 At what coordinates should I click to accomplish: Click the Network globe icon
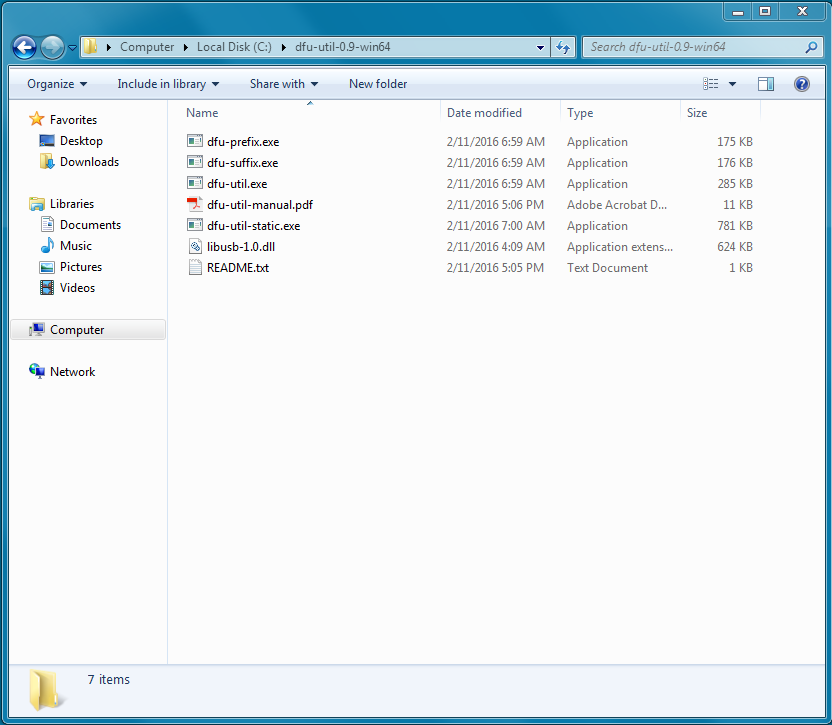[37, 371]
